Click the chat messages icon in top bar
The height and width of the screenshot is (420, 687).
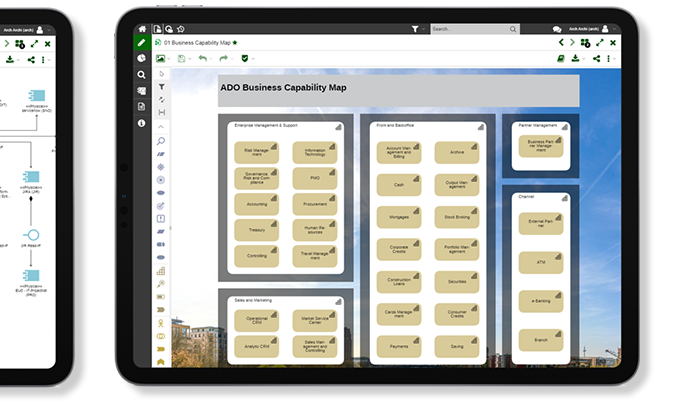(557, 29)
